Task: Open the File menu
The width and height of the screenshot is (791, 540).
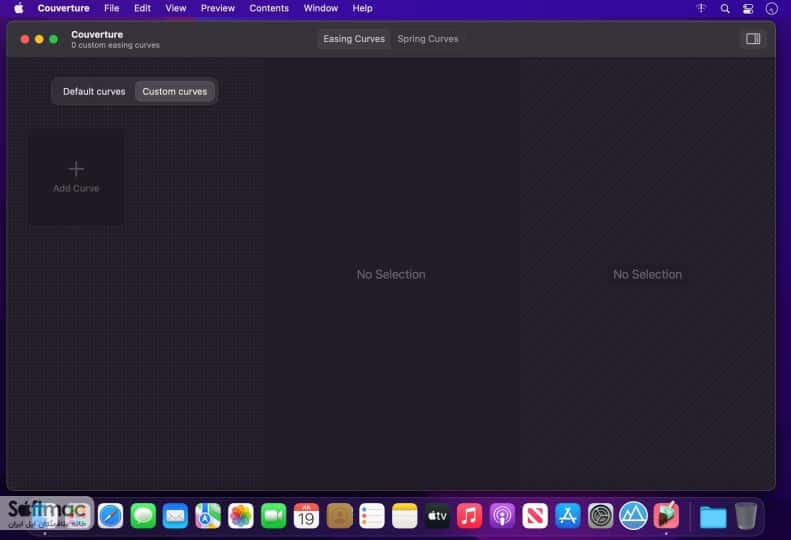Action: coord(111,9)
